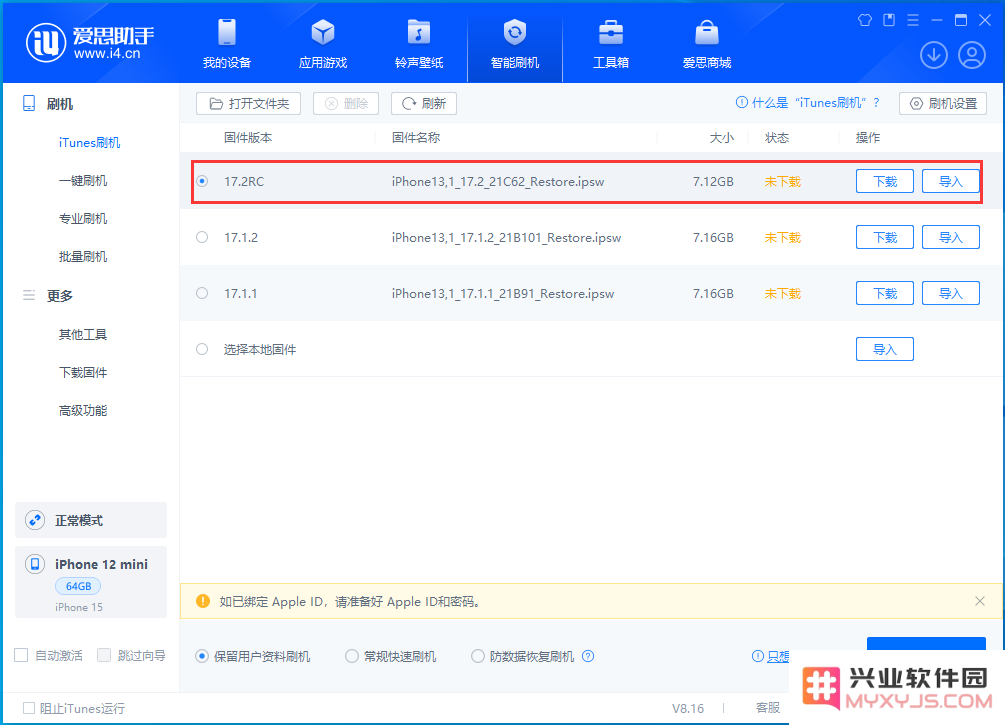
Task: Close the Apple ID warning banner
Action: pyautogui.click(x=979, y=601)
